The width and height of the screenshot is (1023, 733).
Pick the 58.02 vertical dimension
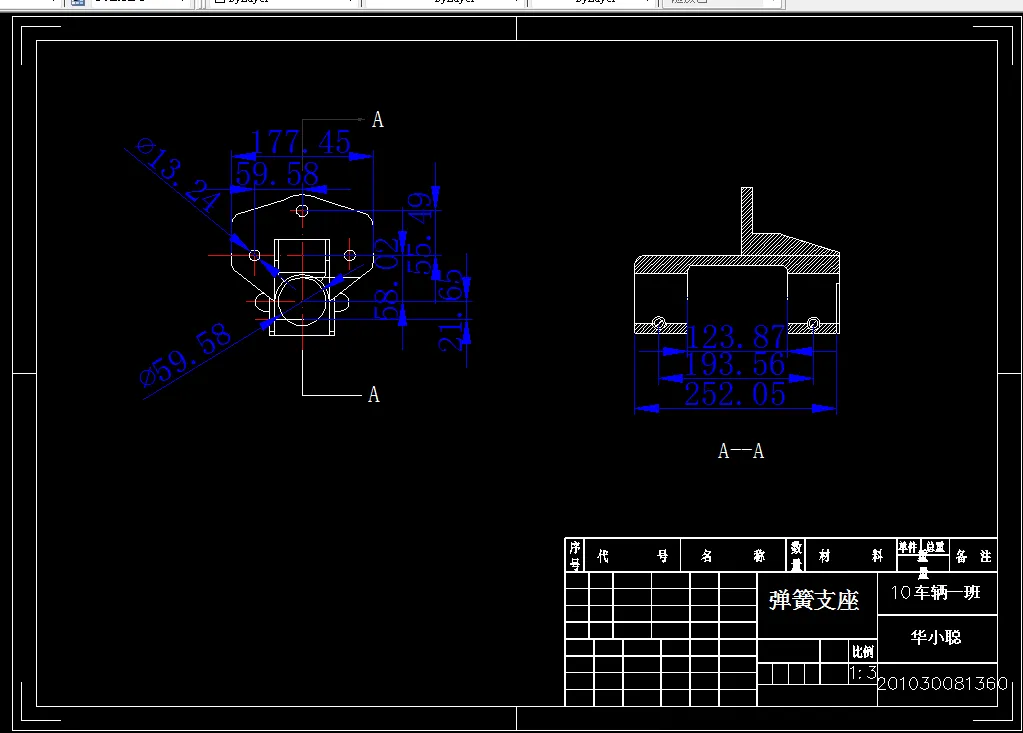point(387,278)
